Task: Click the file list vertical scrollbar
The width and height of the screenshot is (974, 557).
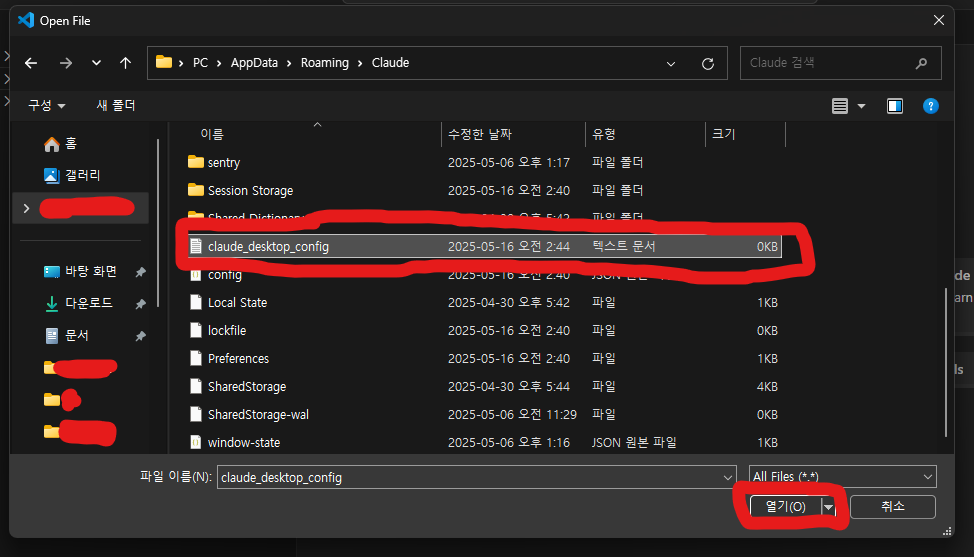Action: [x=946, y=363]
